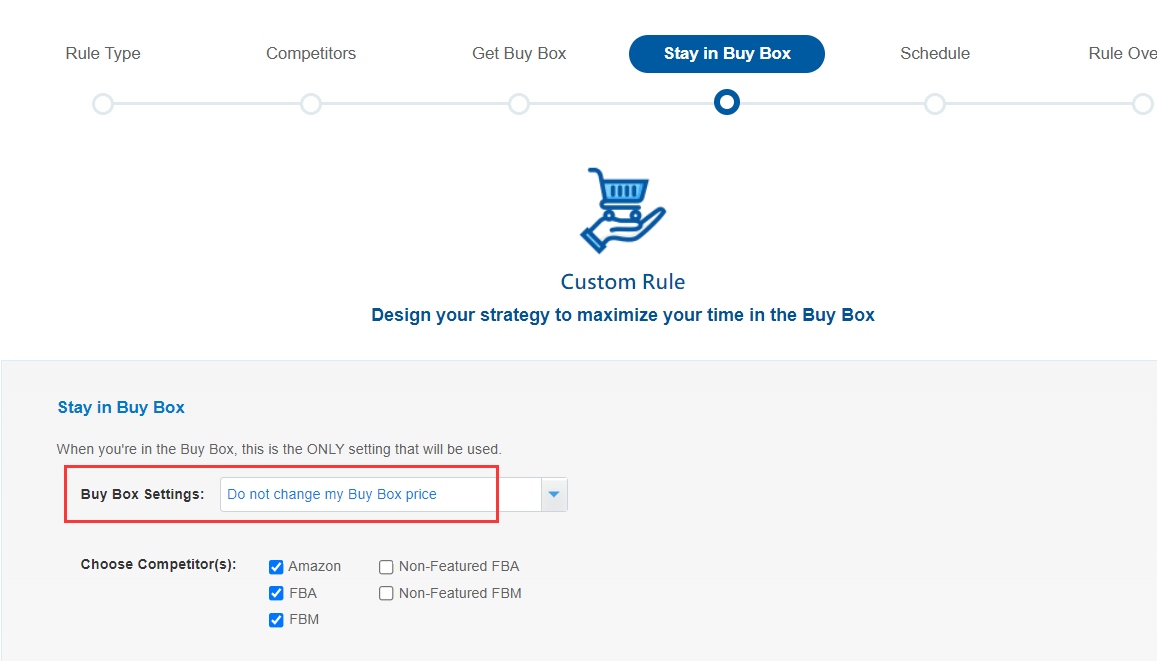Click the Stay in Buy Box section heading
The width and height of the screenshot is (1157, 661).
[121, 407]
